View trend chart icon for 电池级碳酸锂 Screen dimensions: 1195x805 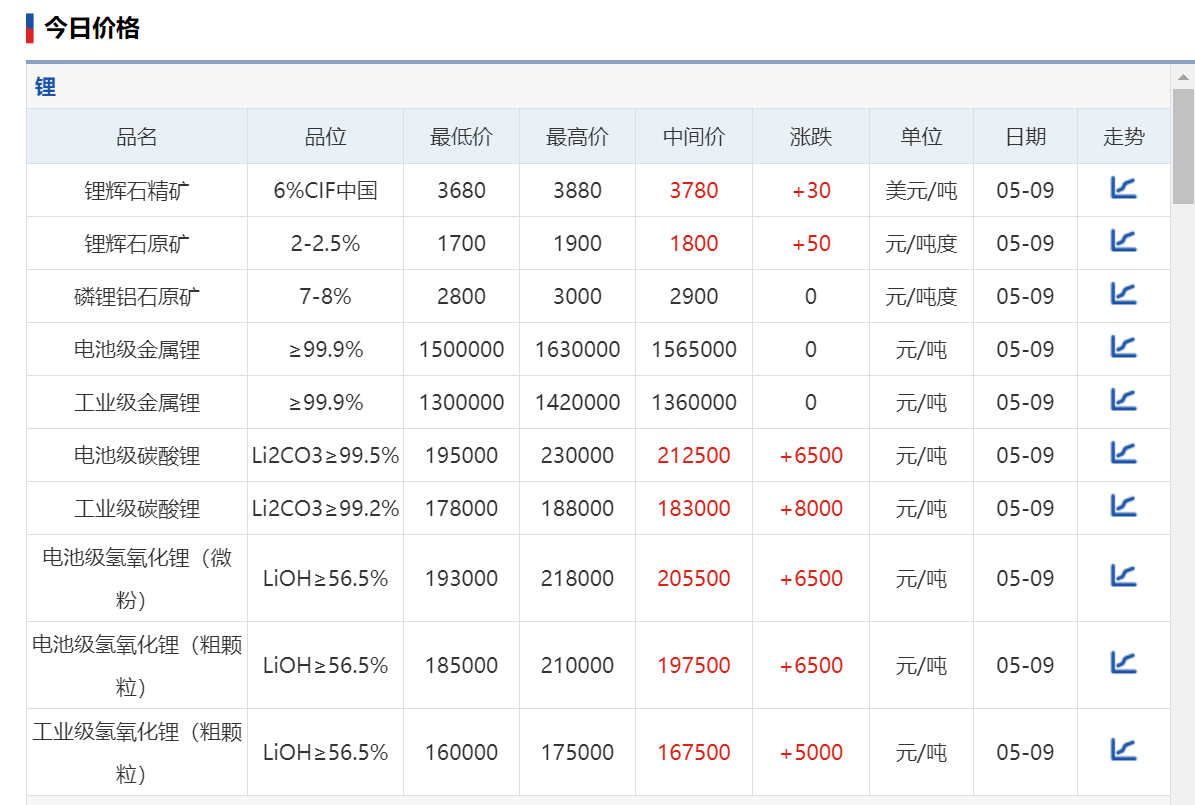coord(1123,453)
